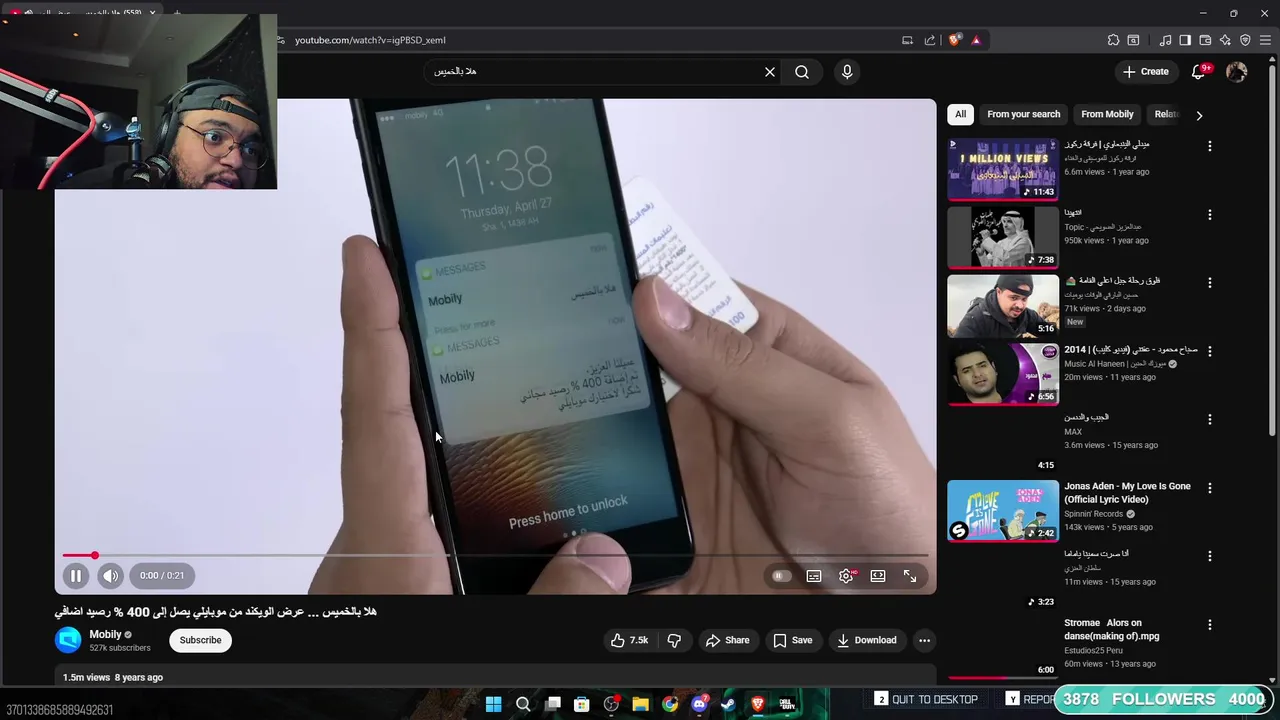The image size is (1280, 720).
Task: Select the All filter chip
Action: 960,114
